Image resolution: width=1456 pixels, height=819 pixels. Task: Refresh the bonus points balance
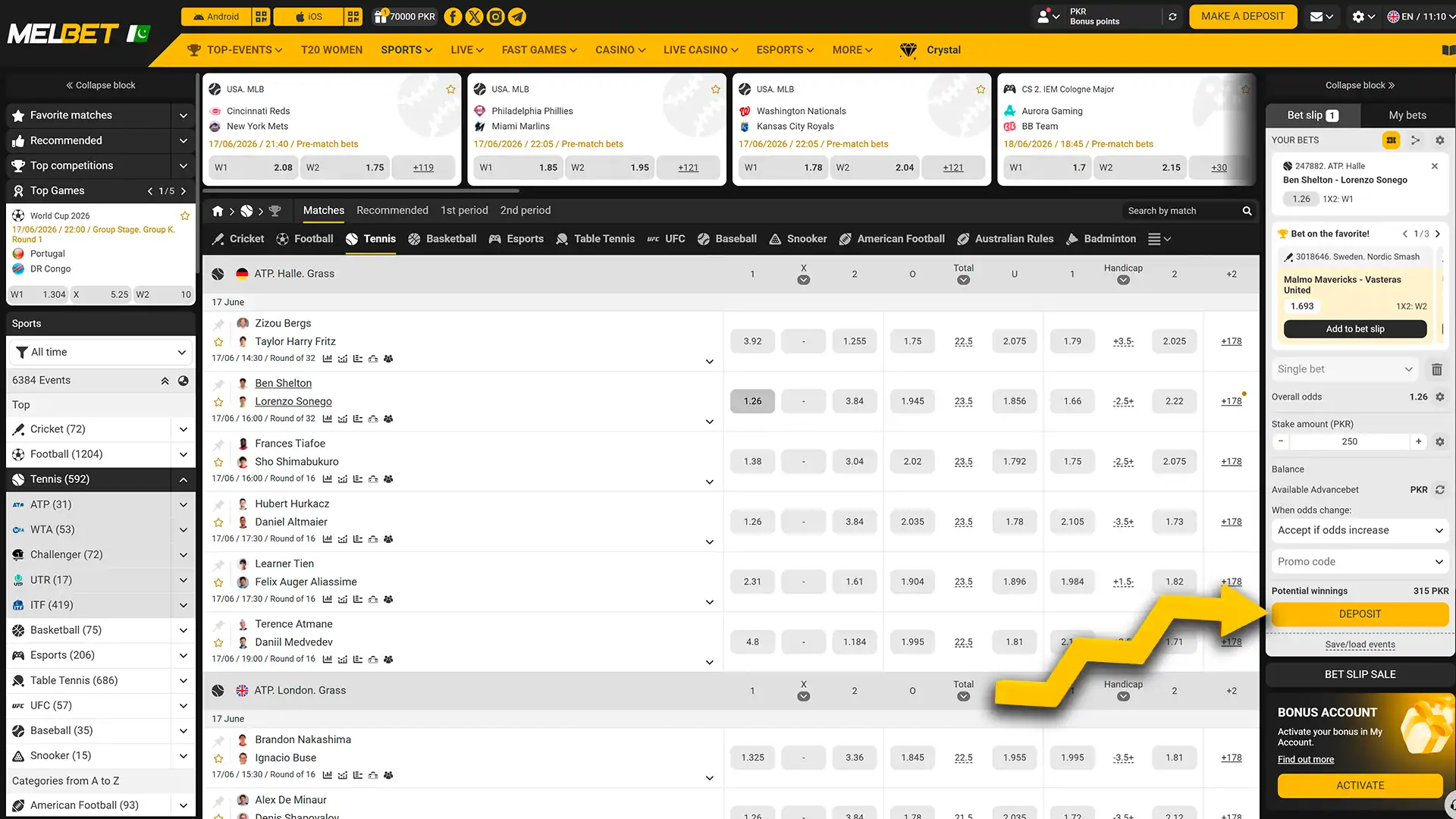point(1172,17)
